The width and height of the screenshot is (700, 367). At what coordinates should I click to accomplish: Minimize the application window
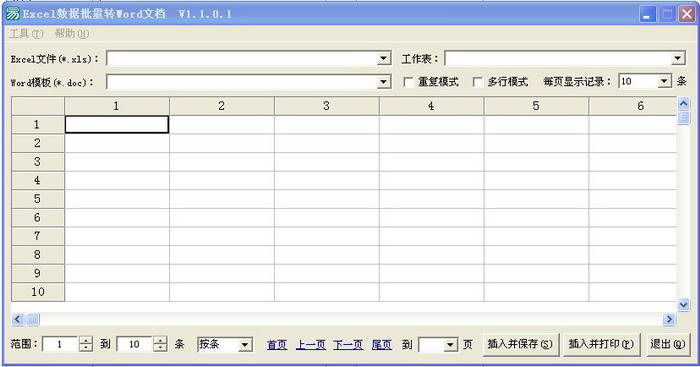(x=647, y=14)
